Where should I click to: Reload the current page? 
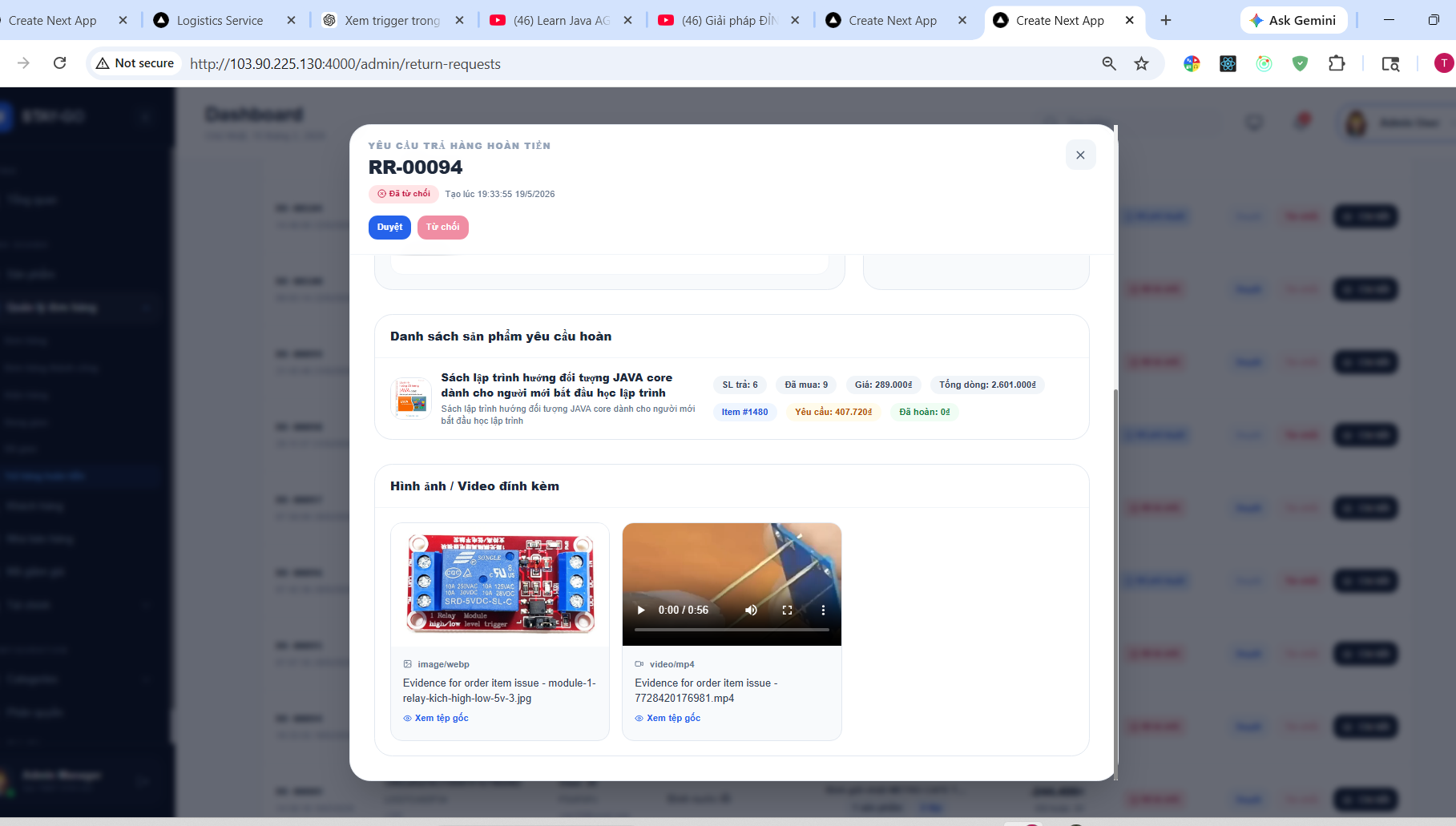click(x=59, y=63)
